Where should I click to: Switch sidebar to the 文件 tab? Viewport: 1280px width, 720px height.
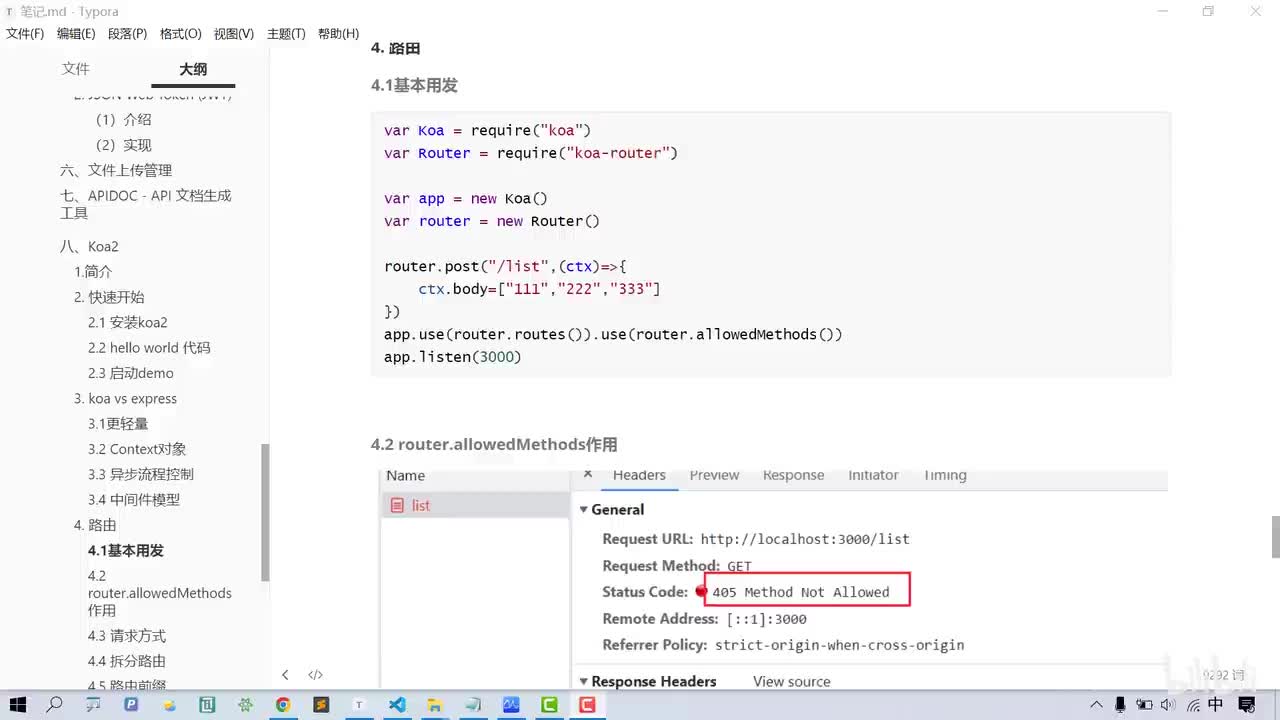76,69
